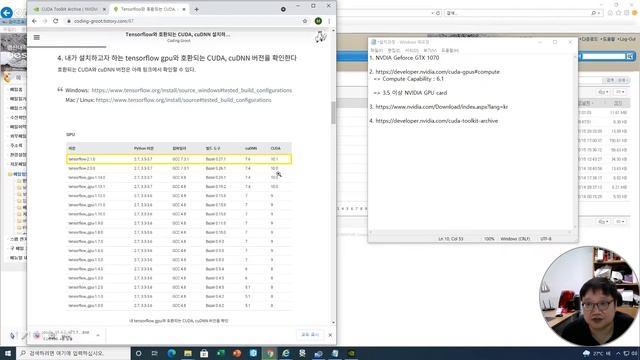Open File Explorer from the taskbar

(x=188, y=353)
